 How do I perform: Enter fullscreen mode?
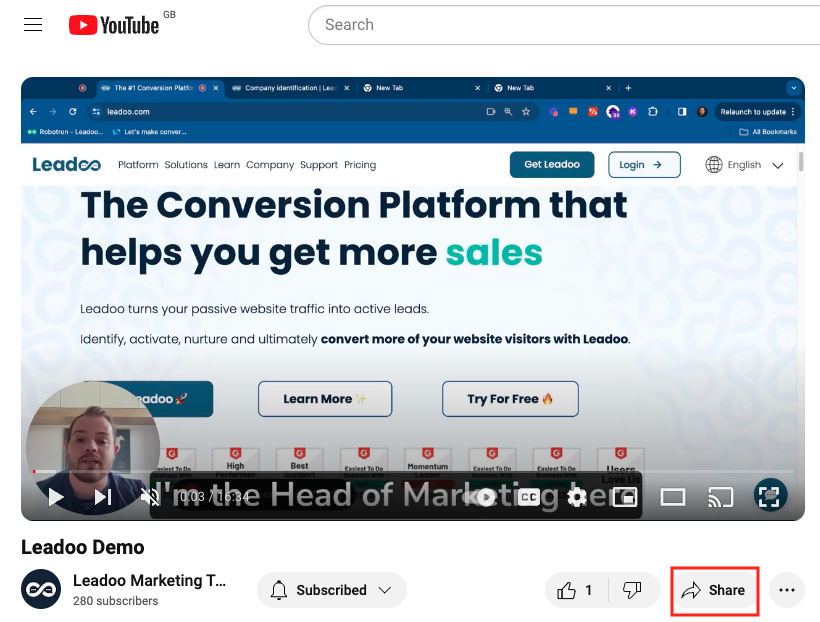pyautogui.click(x=769, y=495)
